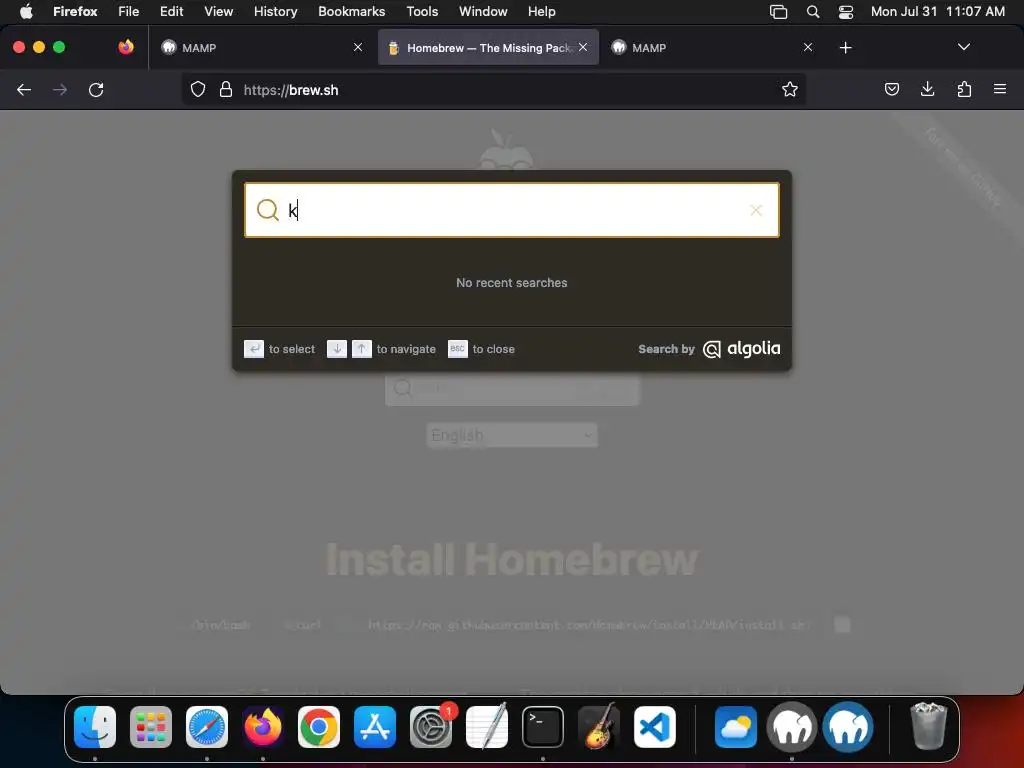This screenshot has height=768, width=1024.
Task: Launch GarageBand from the Dock
Action: coord(599,727)
